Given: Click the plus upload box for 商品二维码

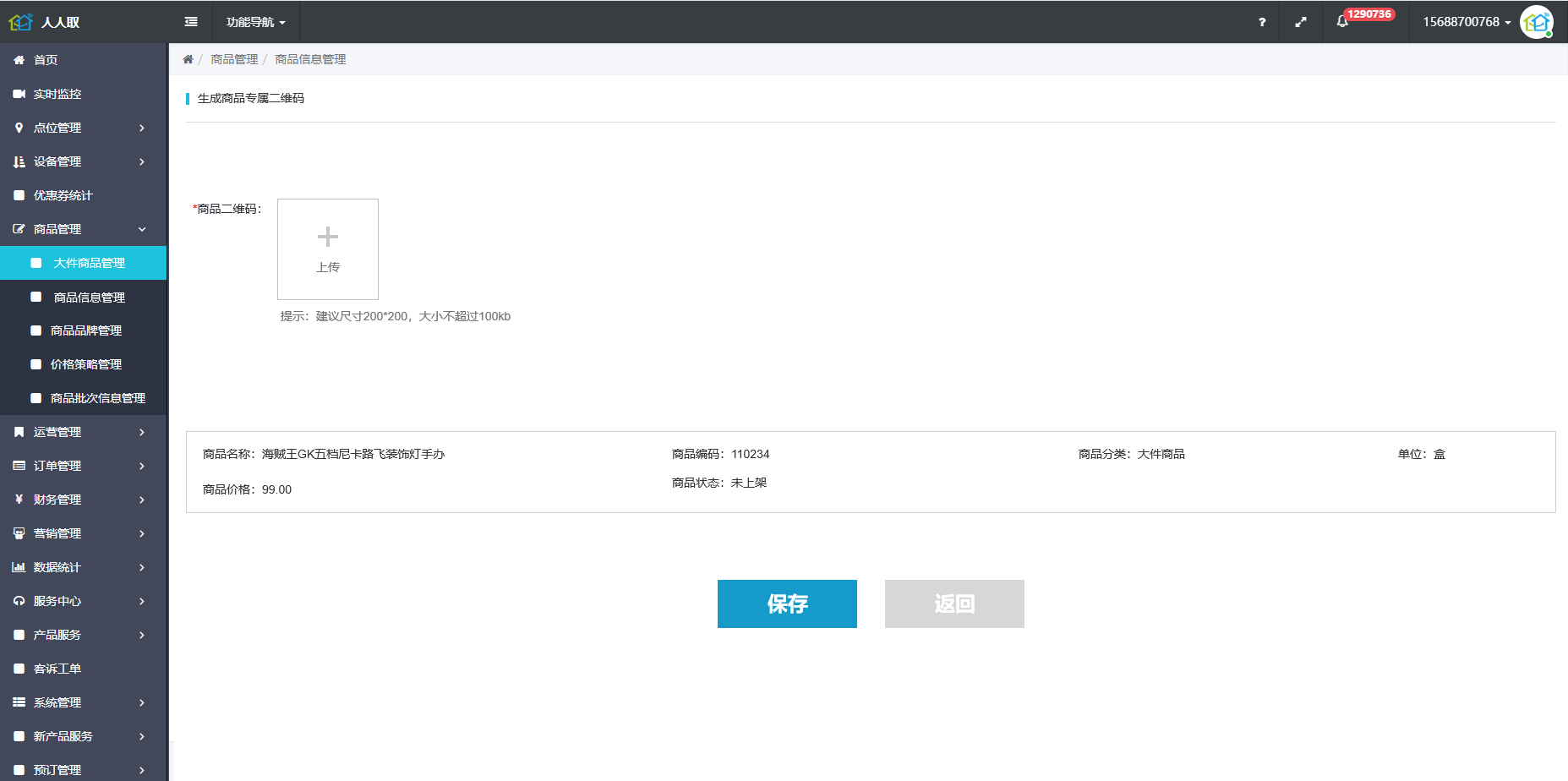Looking at the screenshot, I should pyautogui.click(x=328, y=249).
